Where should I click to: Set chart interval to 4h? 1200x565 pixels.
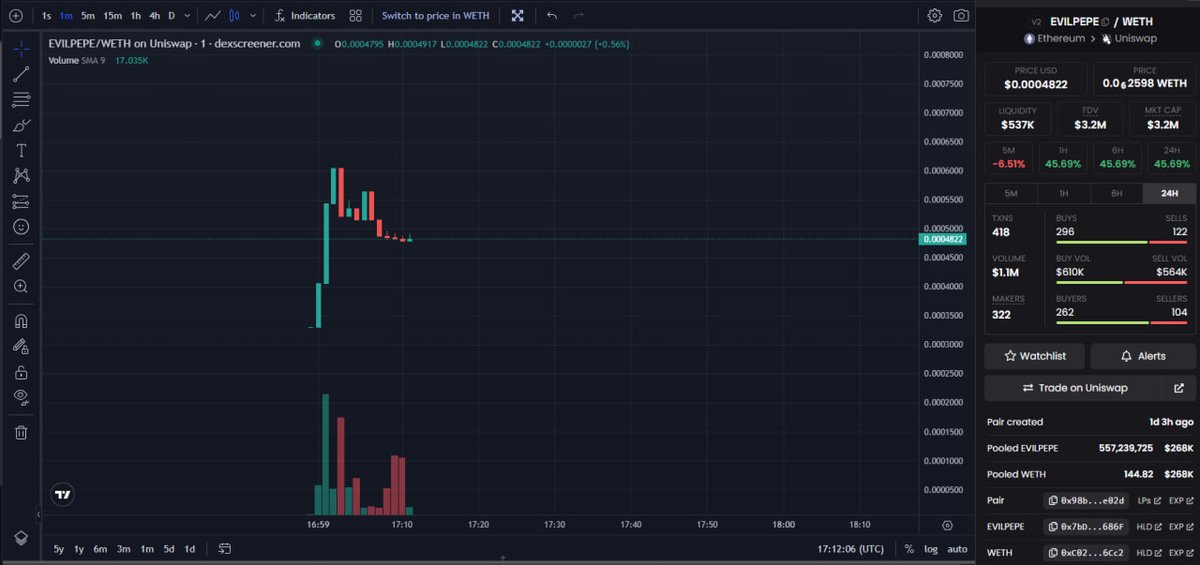point(155,16)
